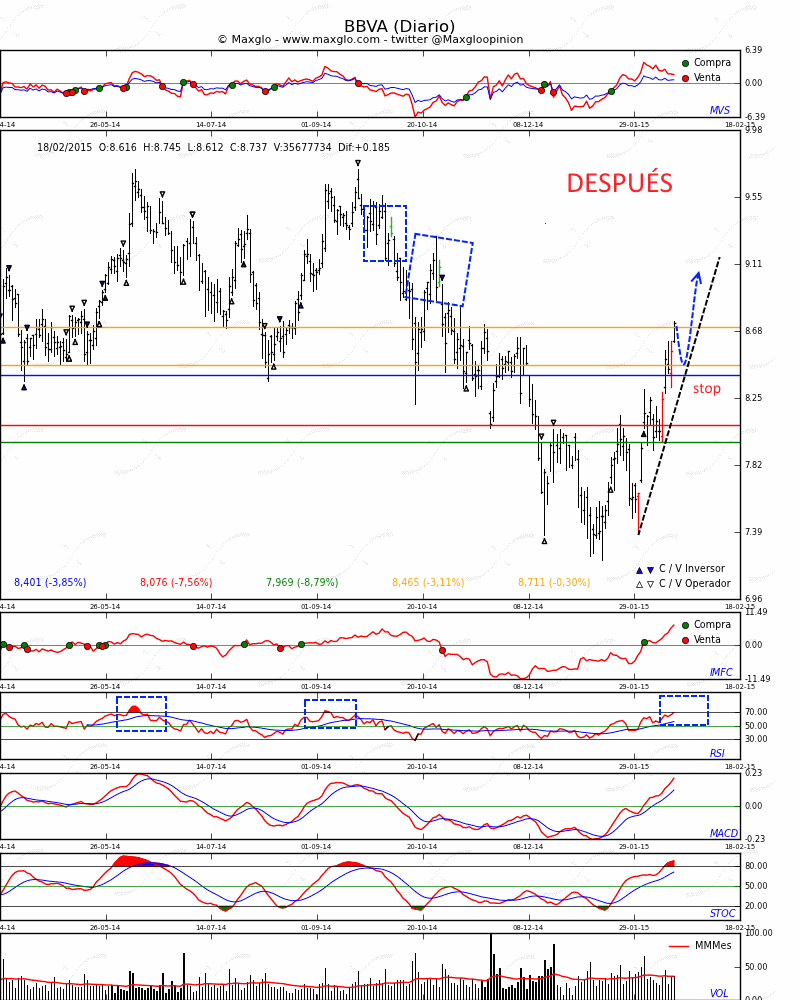
Task: Click the 6.39 value on MVS axis
Action: coord(753,50)
